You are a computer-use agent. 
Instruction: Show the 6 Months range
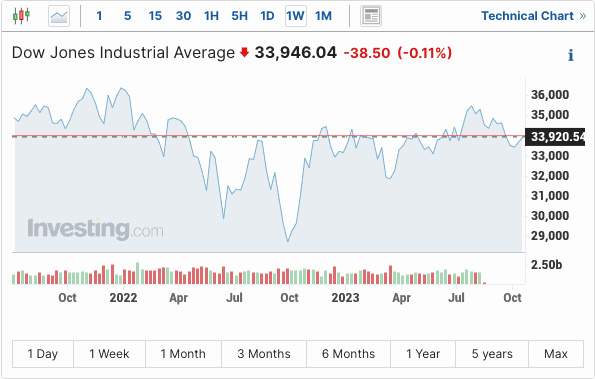tap(348, 354)
